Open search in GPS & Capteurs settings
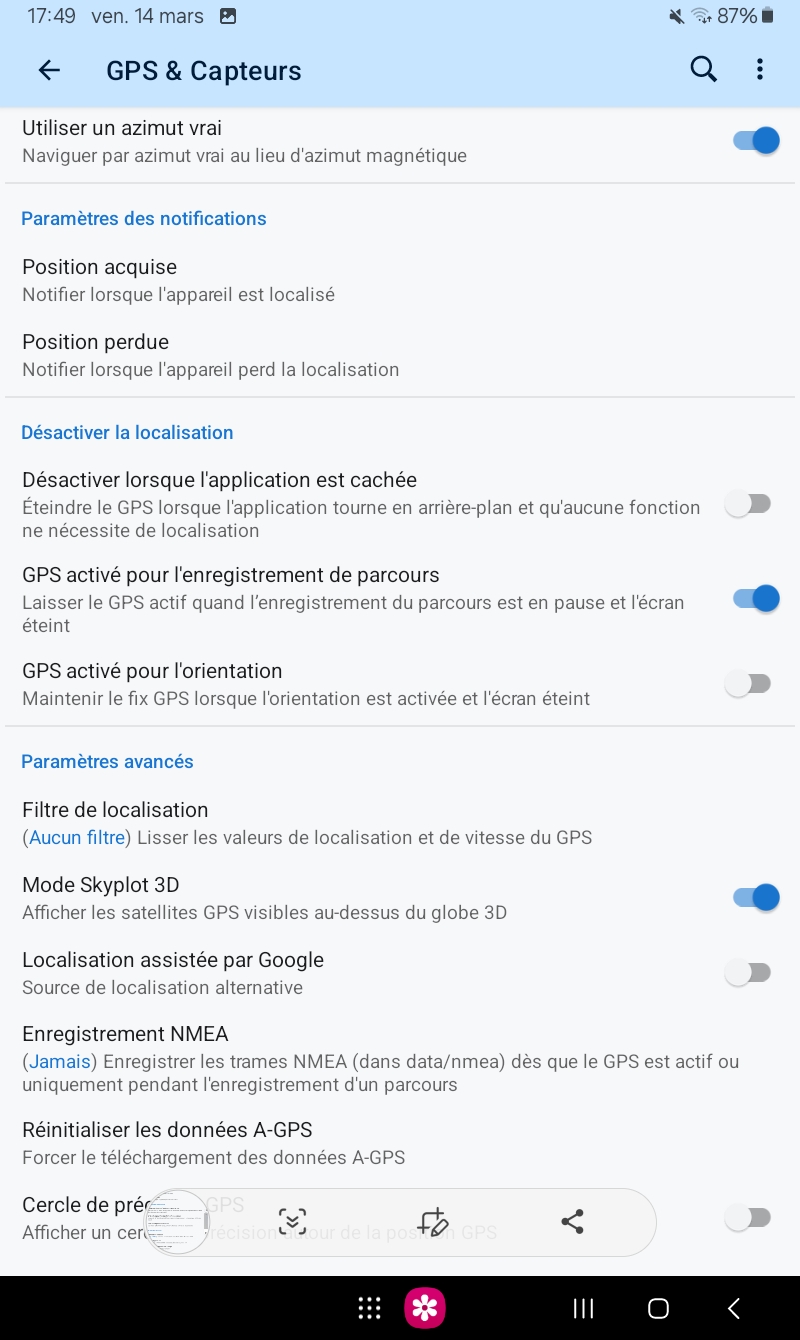 [x=704, y=69]
